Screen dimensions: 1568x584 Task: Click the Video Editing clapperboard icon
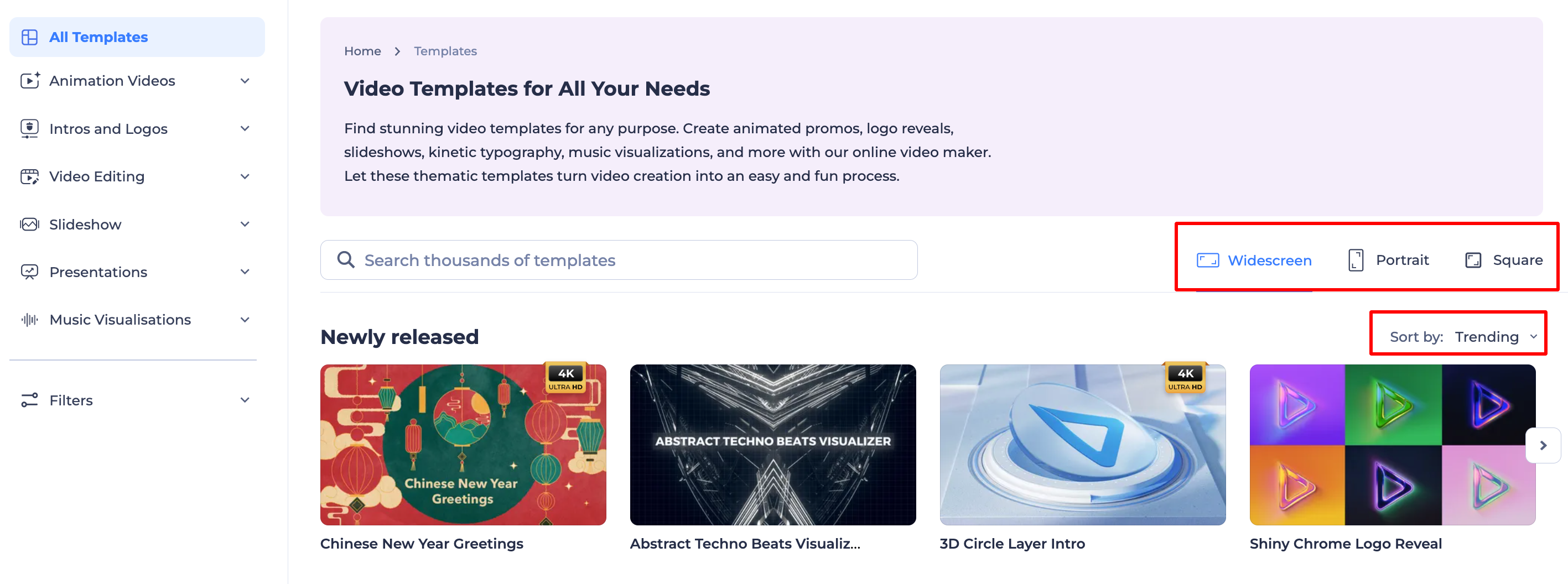point(29,176)
